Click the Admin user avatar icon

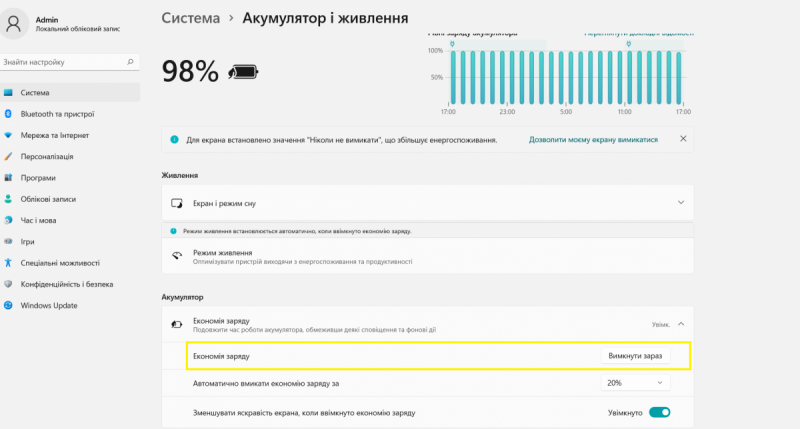pyautogui.click(x=14, y=23)
